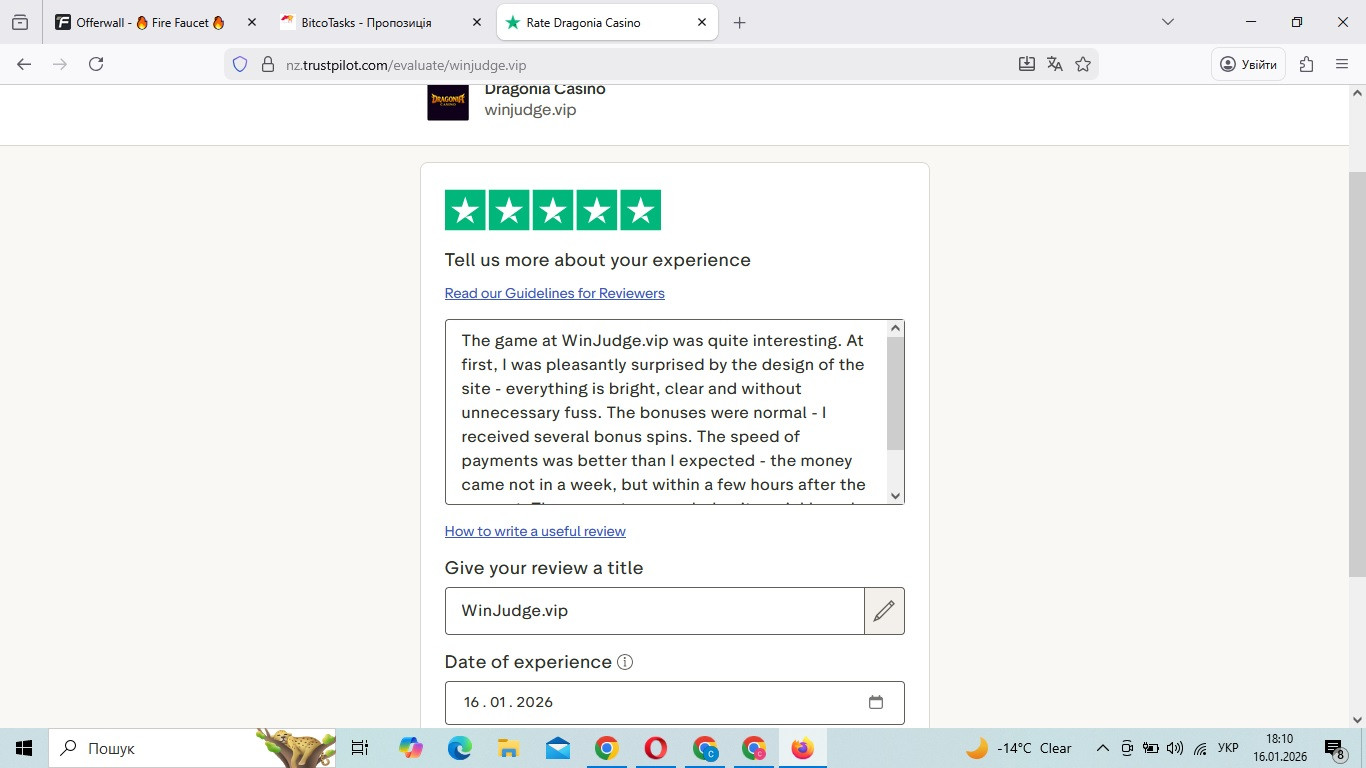Launch Copilot from the taskbar
This screenshot has width=1366, height=768.
point(410,748)
